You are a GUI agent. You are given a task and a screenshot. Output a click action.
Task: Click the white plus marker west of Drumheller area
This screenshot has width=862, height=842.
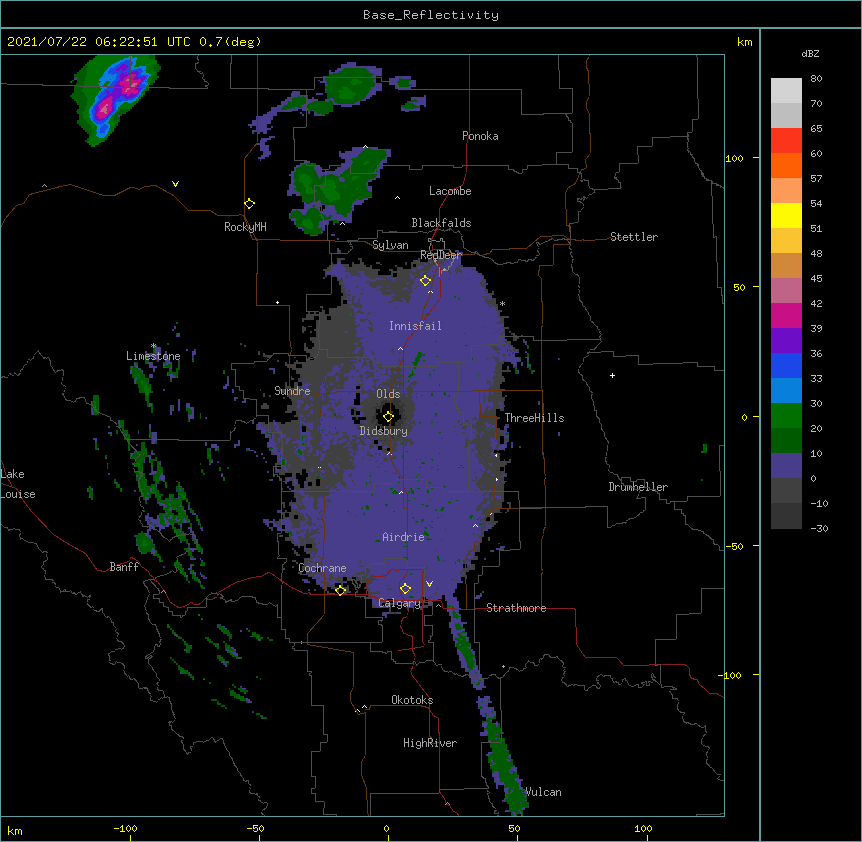pos(612,375)
